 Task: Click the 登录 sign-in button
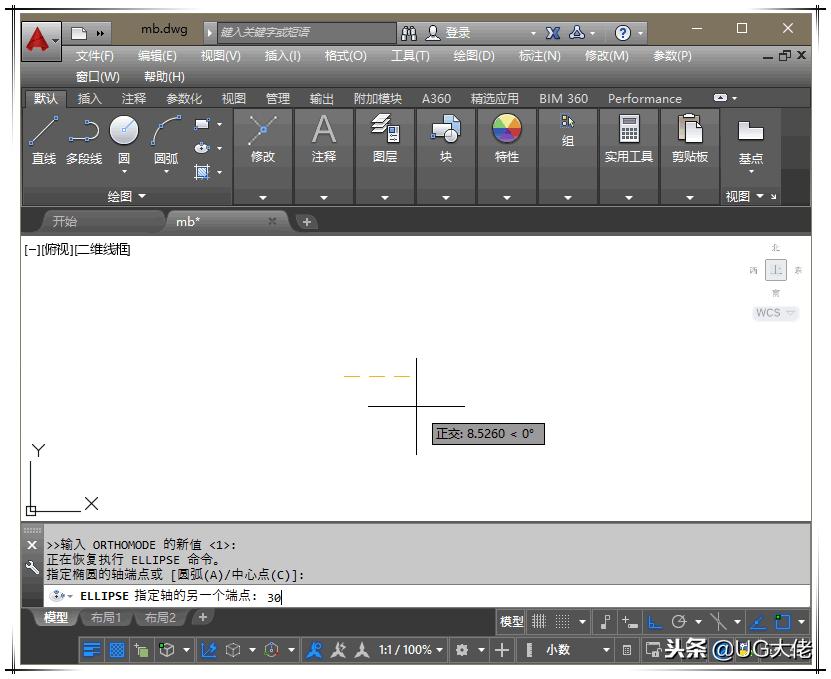click(x=448, y=33)
